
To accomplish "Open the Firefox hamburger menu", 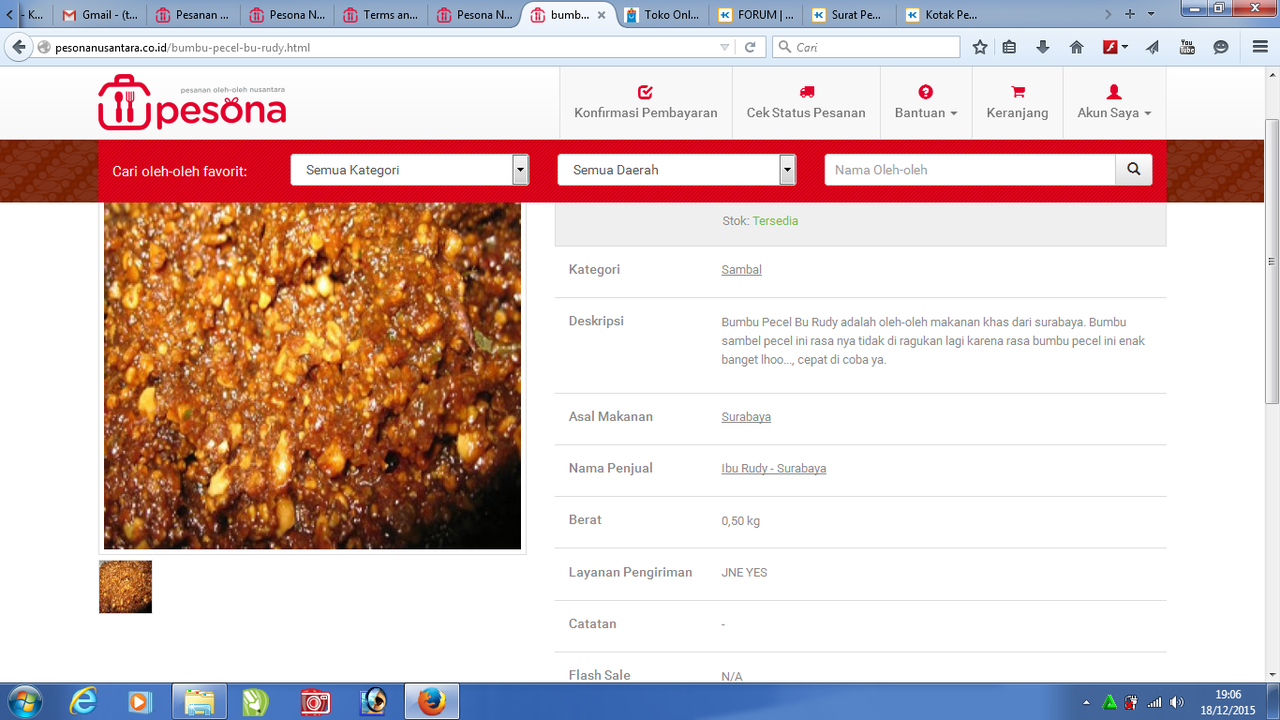I will click(1260, 47).
